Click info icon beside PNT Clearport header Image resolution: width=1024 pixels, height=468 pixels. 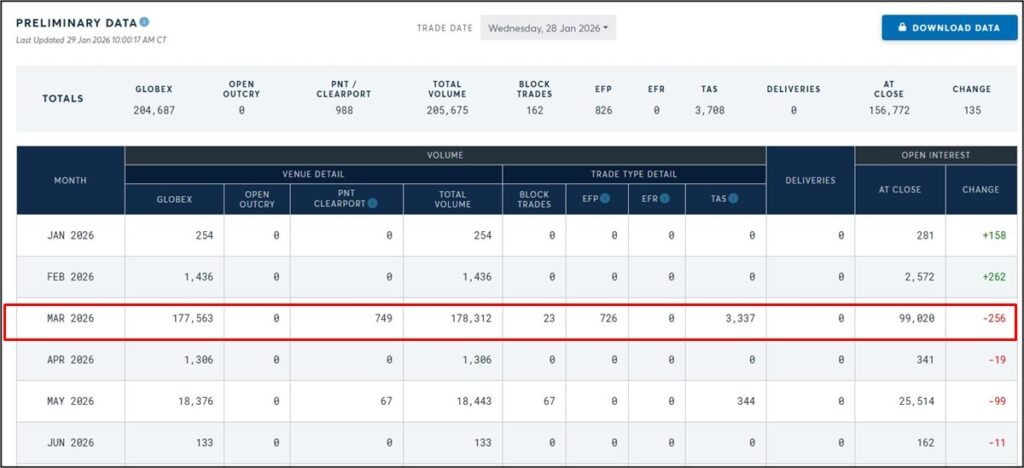(x=372, y=204)
